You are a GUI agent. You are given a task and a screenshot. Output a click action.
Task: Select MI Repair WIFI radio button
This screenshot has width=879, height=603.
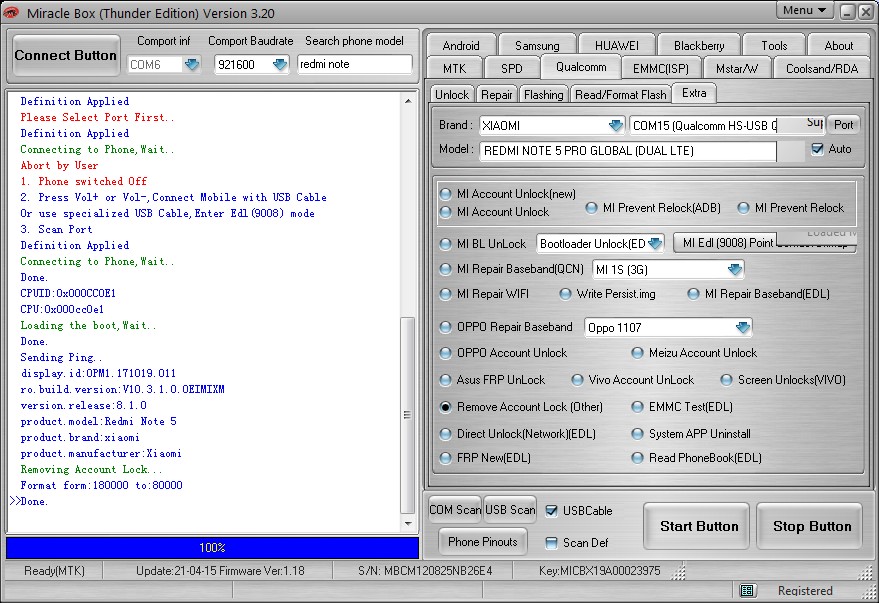[446, 294]
